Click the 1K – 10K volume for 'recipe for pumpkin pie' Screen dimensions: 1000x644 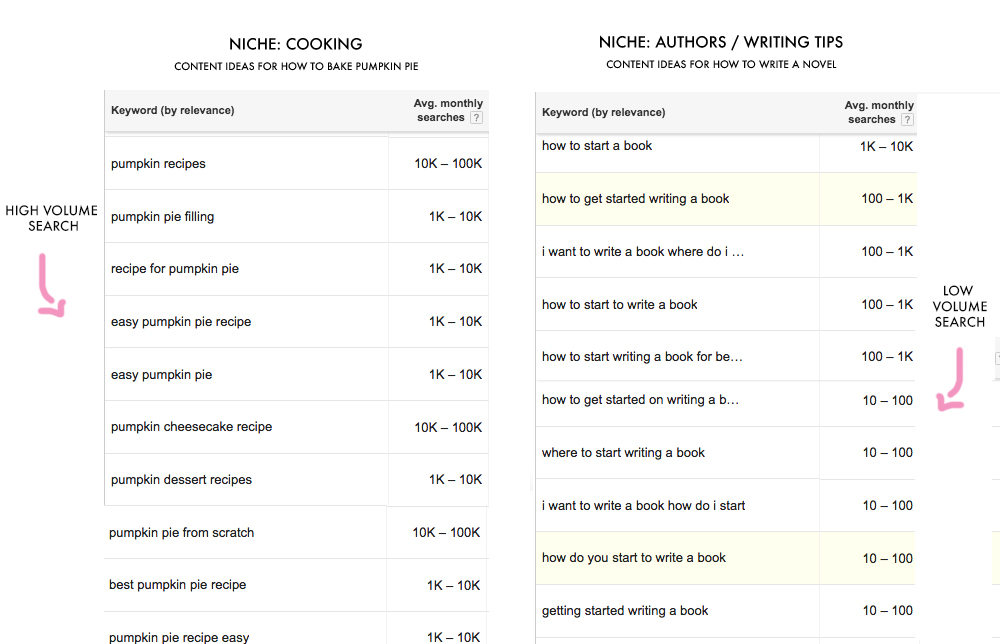click(455, 268)
